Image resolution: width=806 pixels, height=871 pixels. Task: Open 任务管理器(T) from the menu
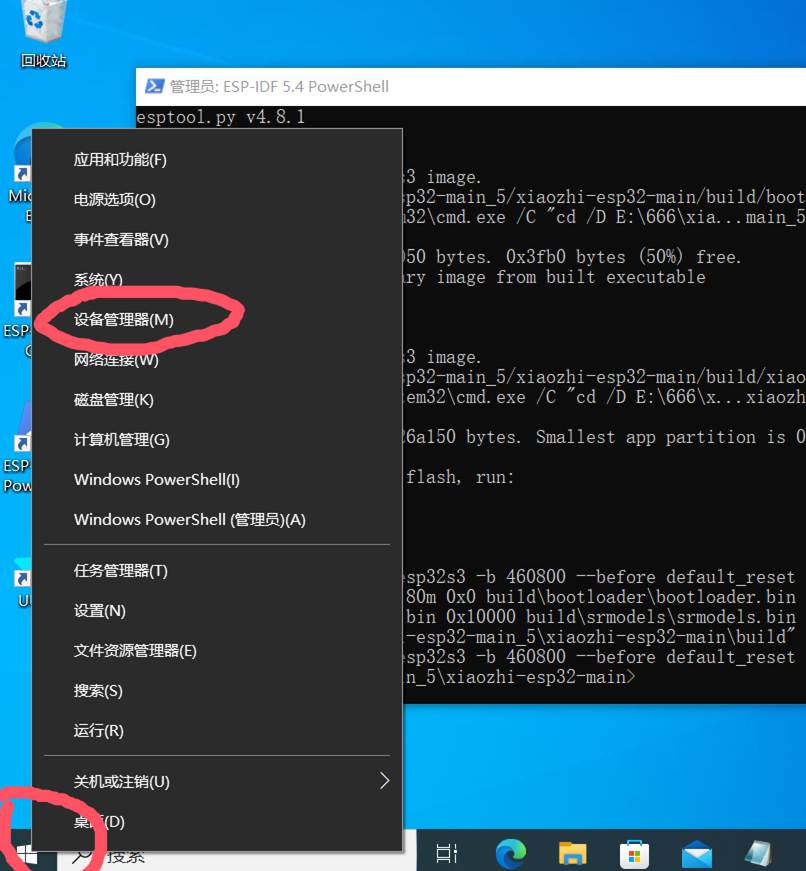[x=120, y=570]
